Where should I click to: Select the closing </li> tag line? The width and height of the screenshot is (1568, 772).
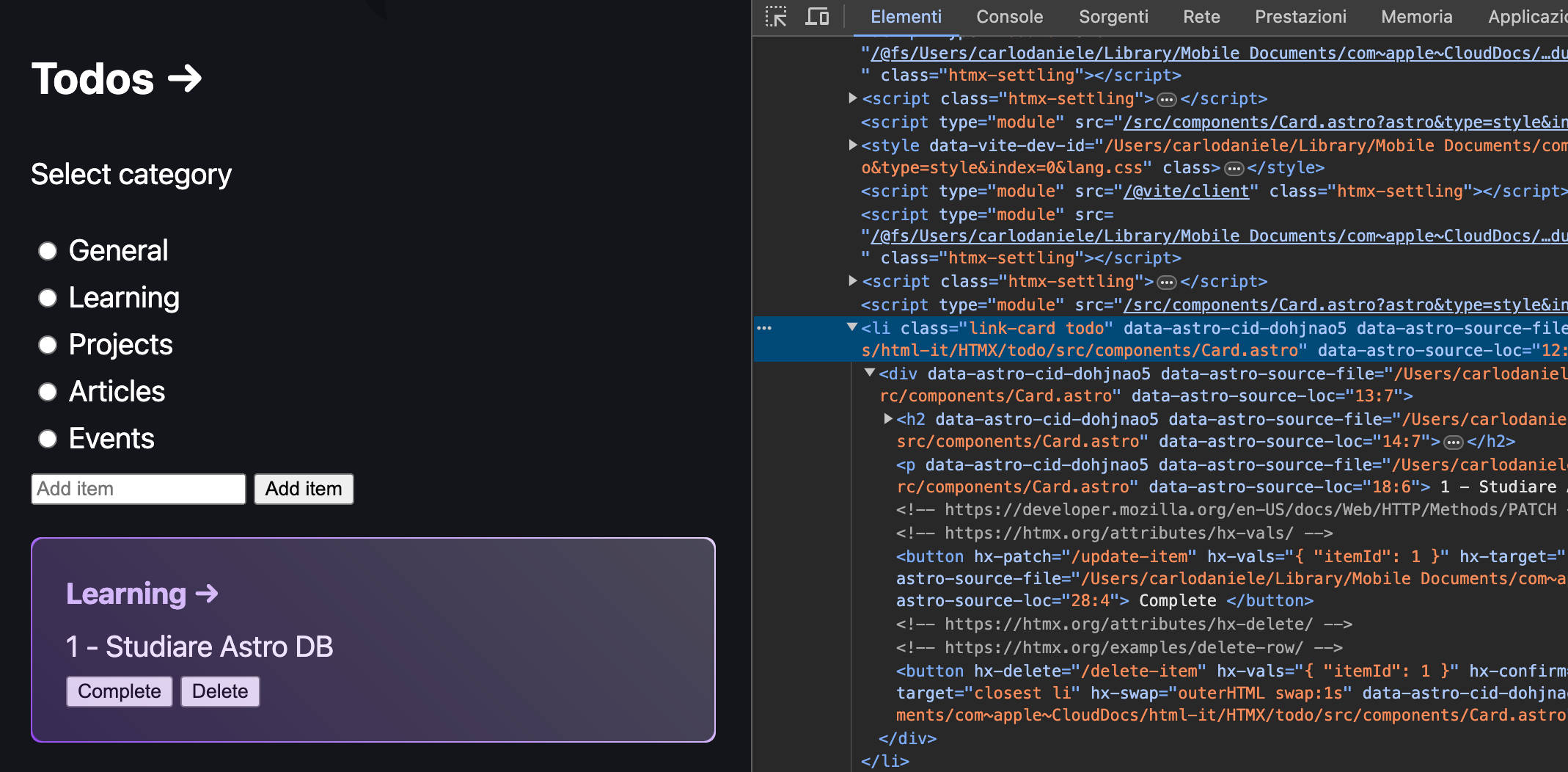(885, 761)
